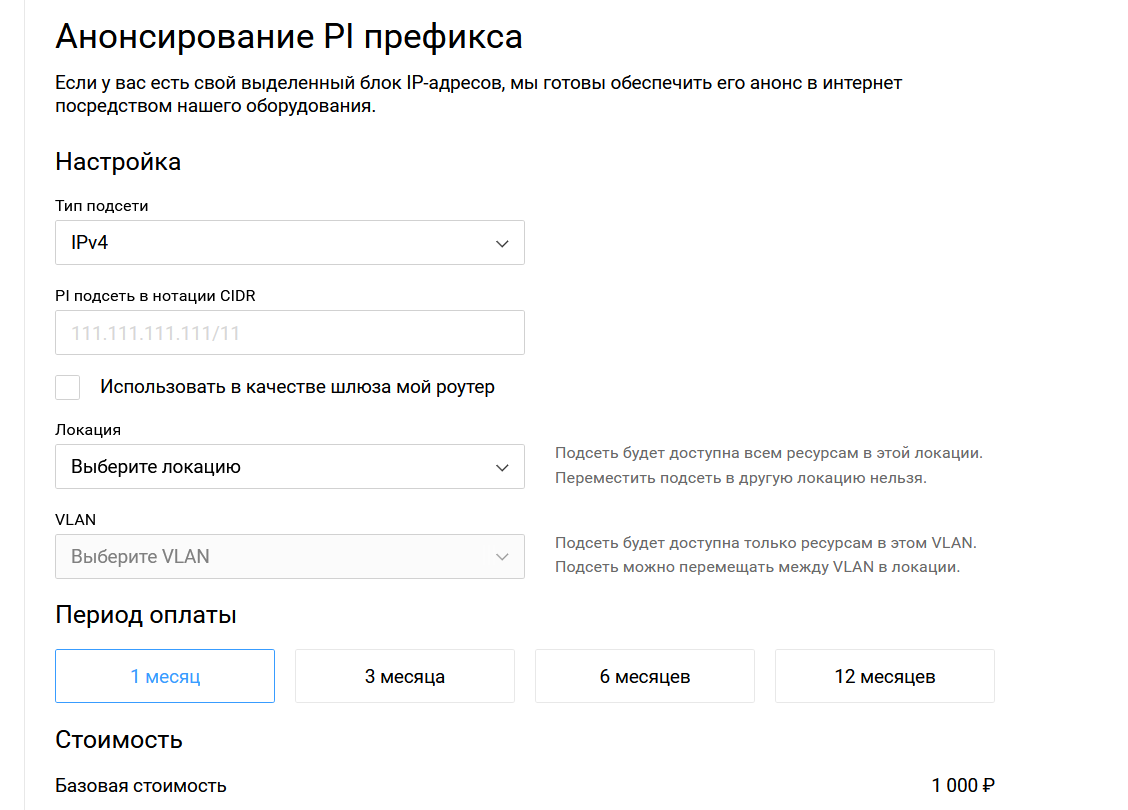Image resolution: width=1128 pixels, height=810 pixels.
Task: Choose the "12 месяцев" payment period
Action: click(885, 676)
